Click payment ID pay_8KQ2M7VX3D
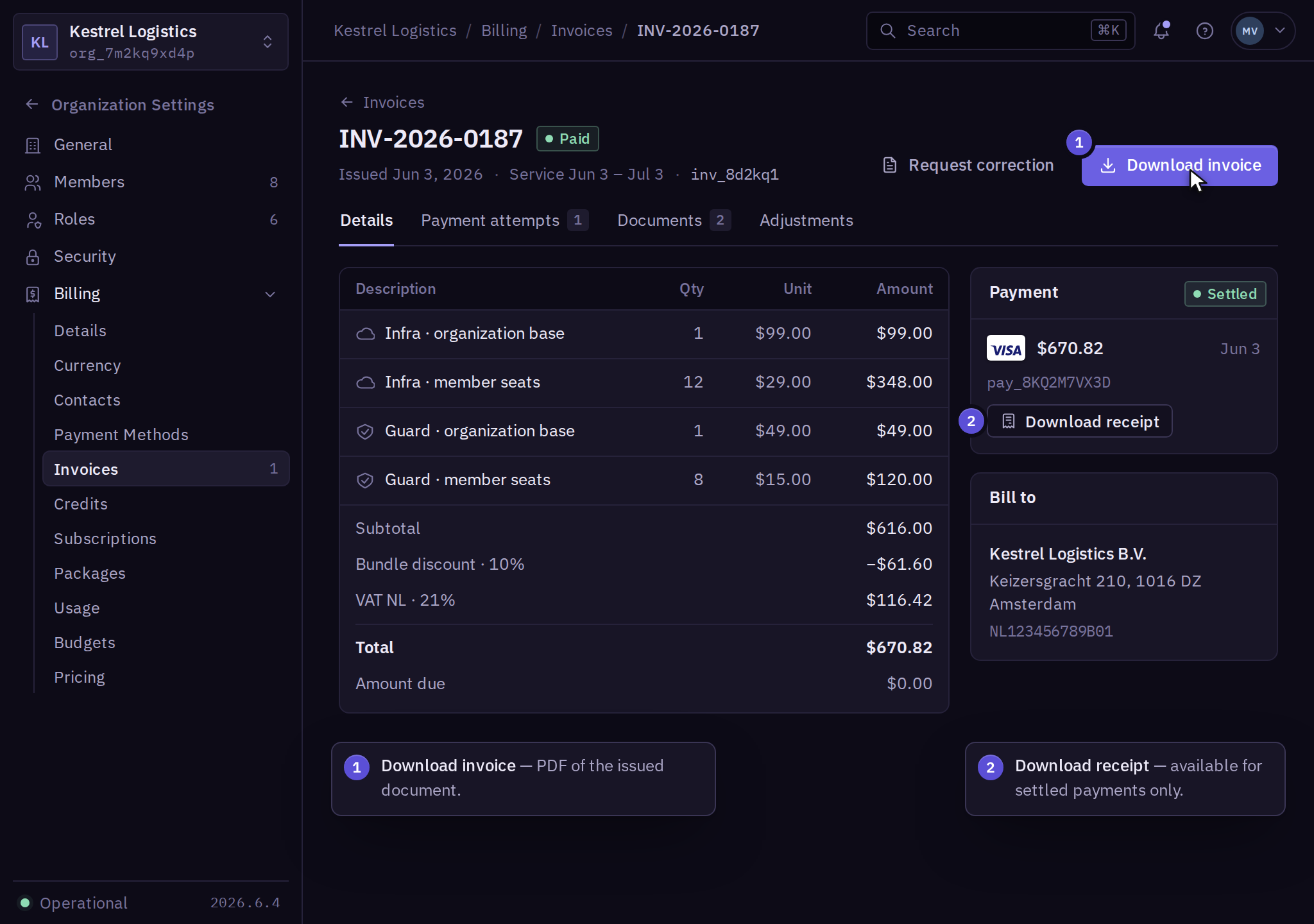The image size is (1314, 924). coord(1049,383)
